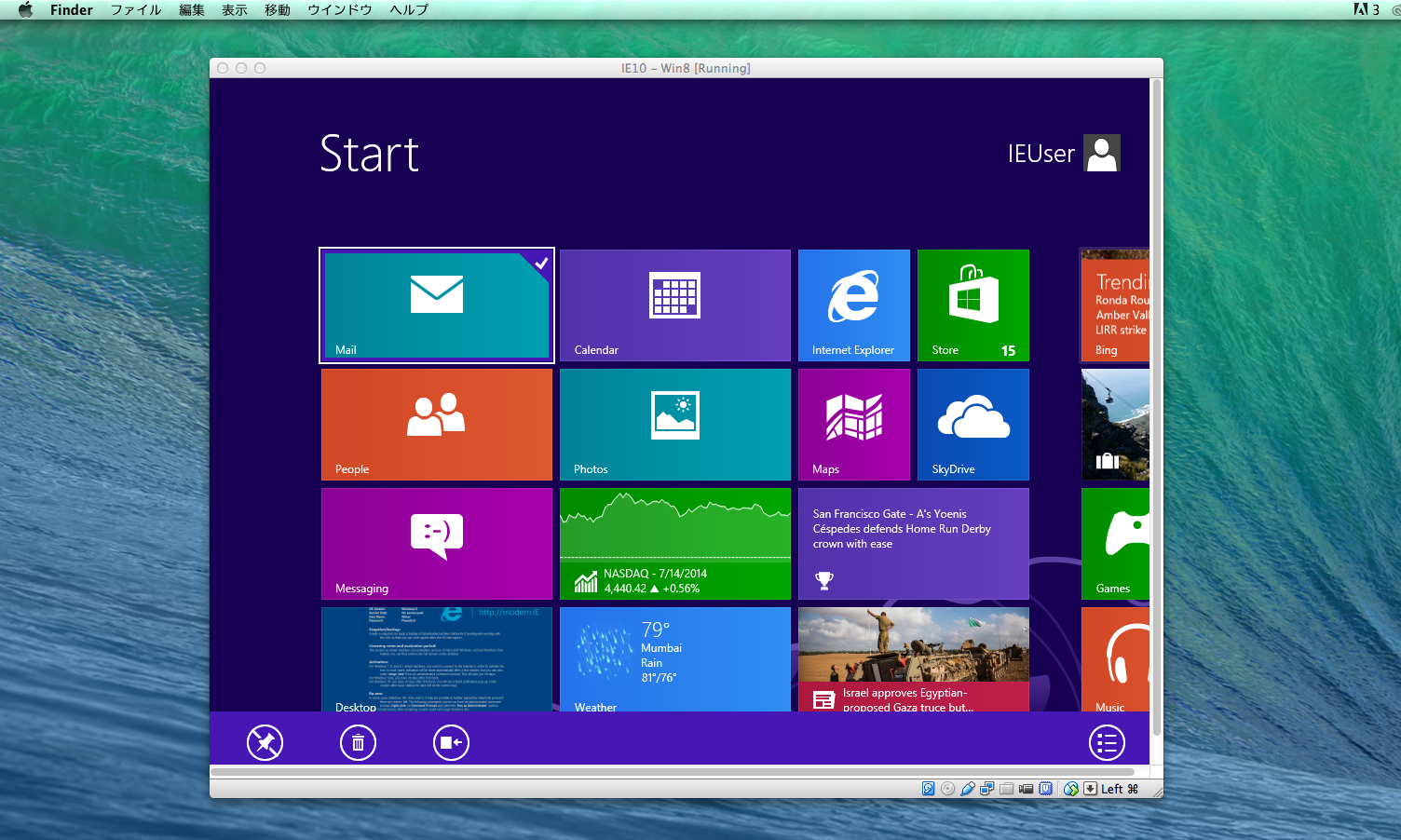This screenshot has height=840, width=1401.
Task: Click the IEUser name label
Action: [1041, 154]
